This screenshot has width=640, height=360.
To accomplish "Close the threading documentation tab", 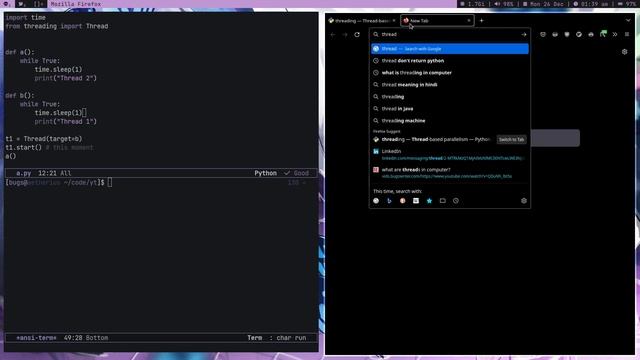I will coord(394,20).
